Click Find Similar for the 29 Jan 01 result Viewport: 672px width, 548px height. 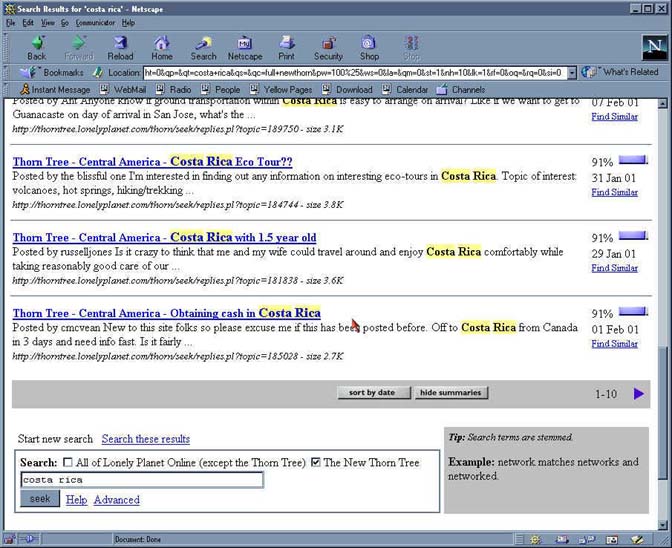615,268
